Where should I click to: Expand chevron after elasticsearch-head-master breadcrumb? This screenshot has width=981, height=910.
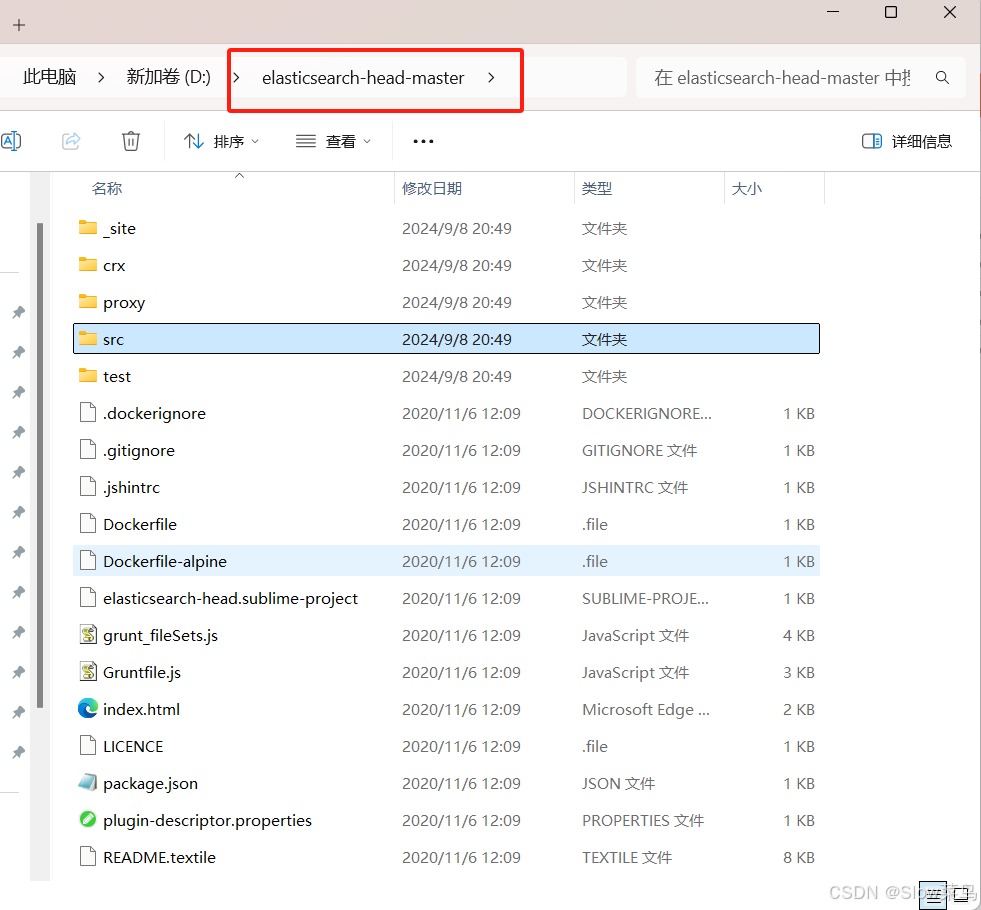tap(491, 78)
